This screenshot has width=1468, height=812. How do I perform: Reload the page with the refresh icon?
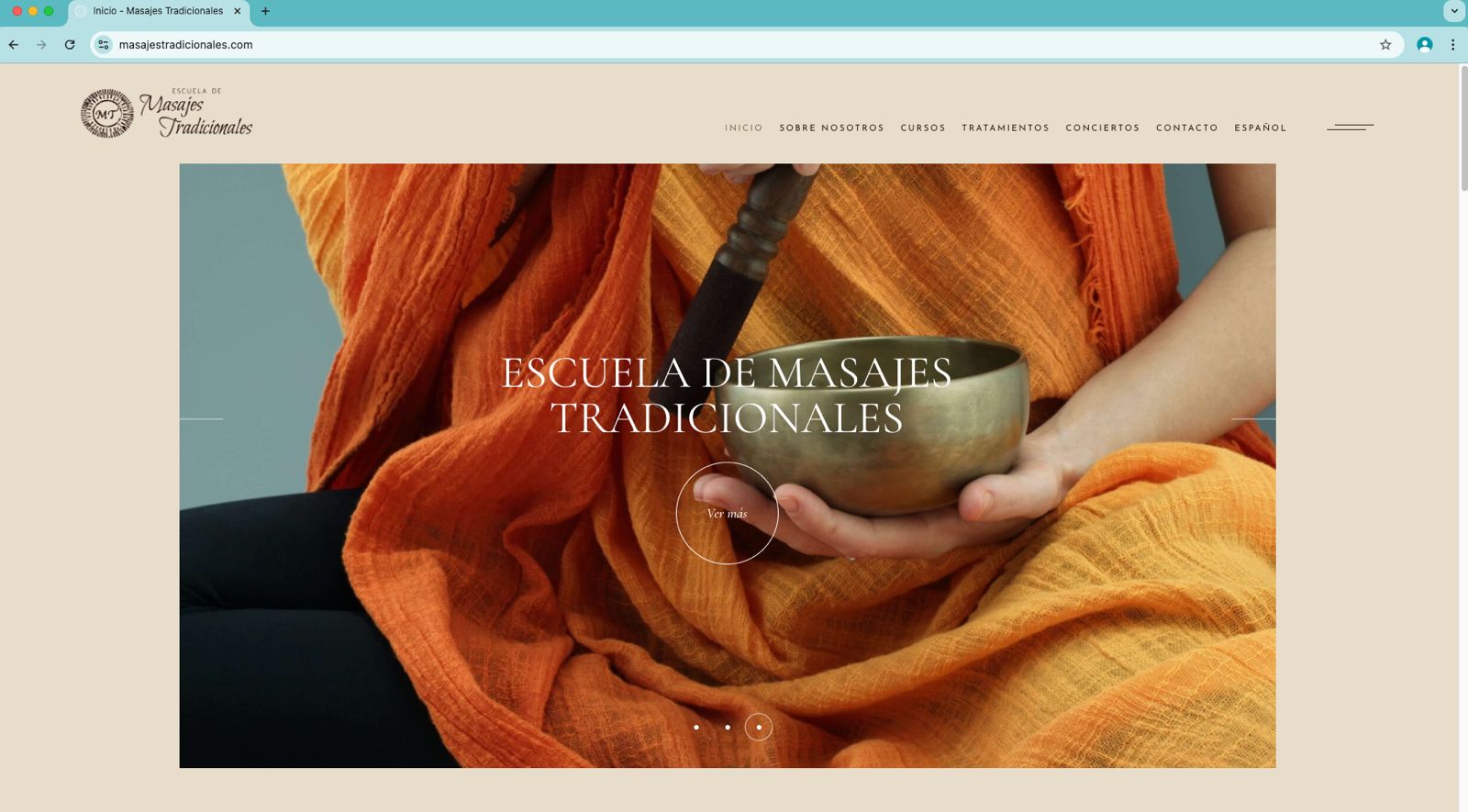coord(70,44)
